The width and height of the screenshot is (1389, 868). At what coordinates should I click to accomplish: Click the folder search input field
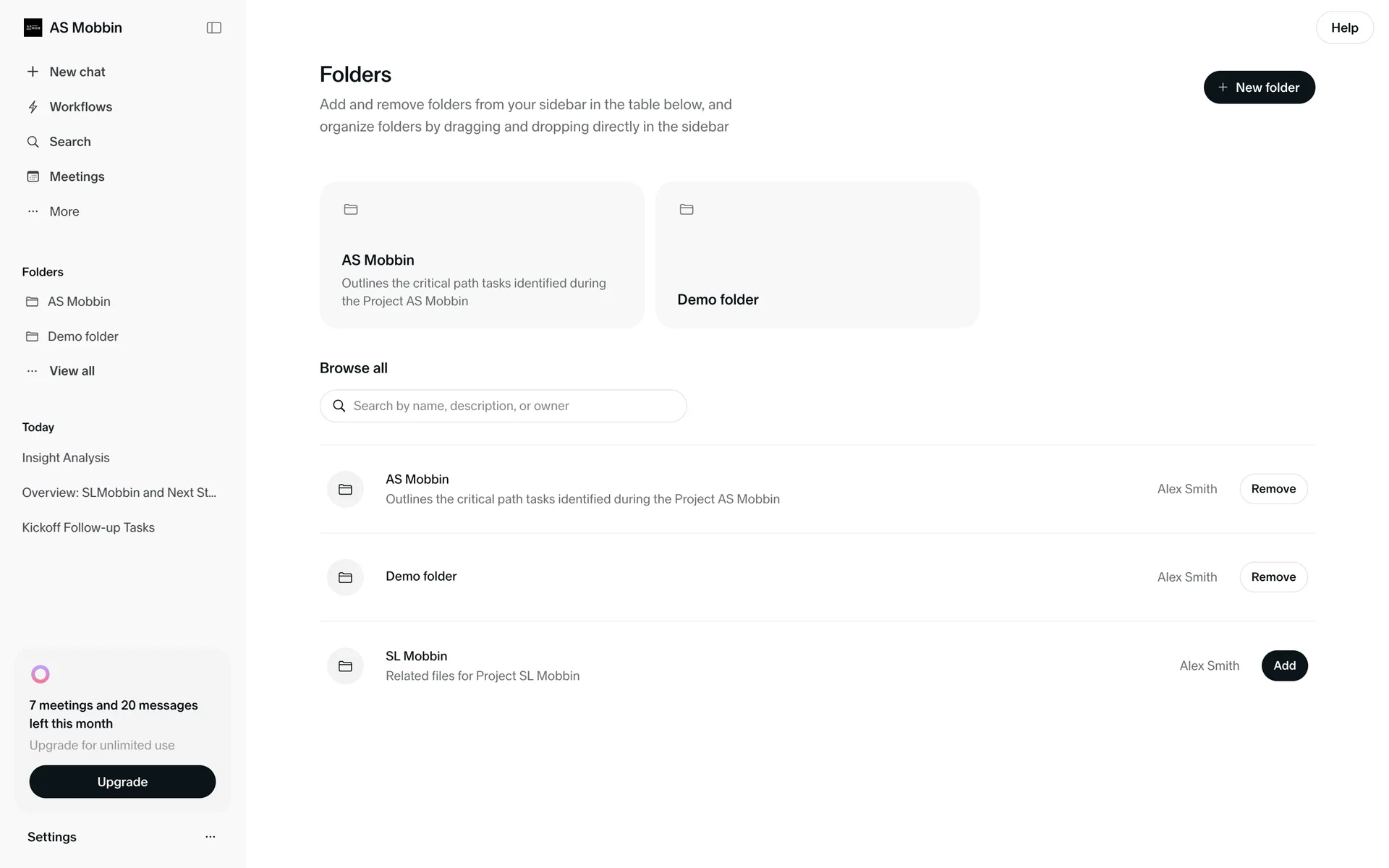point(504,406)
